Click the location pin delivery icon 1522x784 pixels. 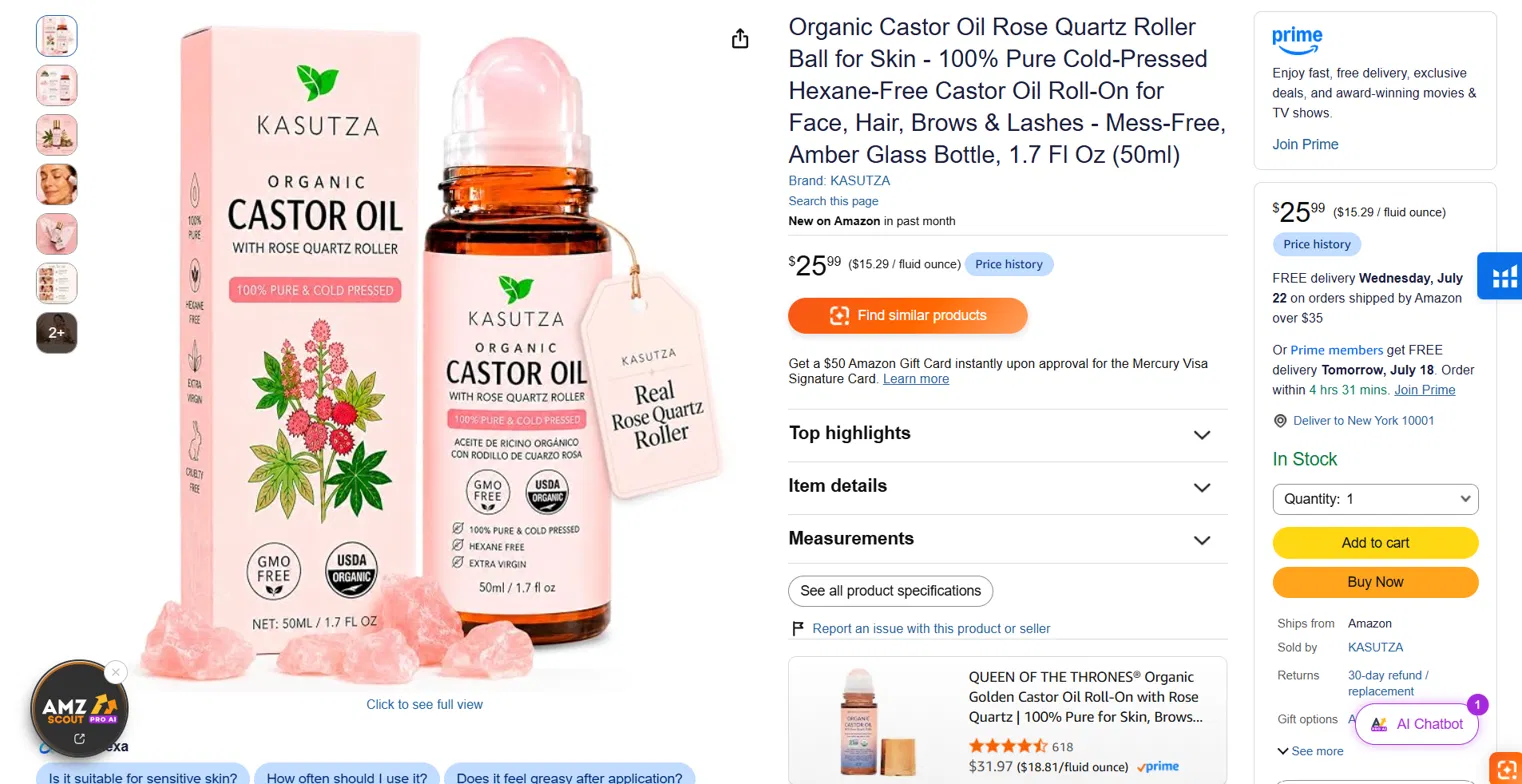click(x=1280, y=421)
